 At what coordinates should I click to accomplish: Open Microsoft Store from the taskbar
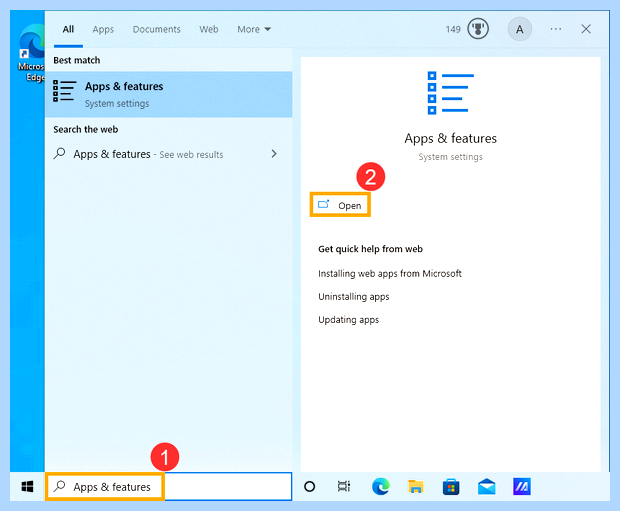coord(451,486)
